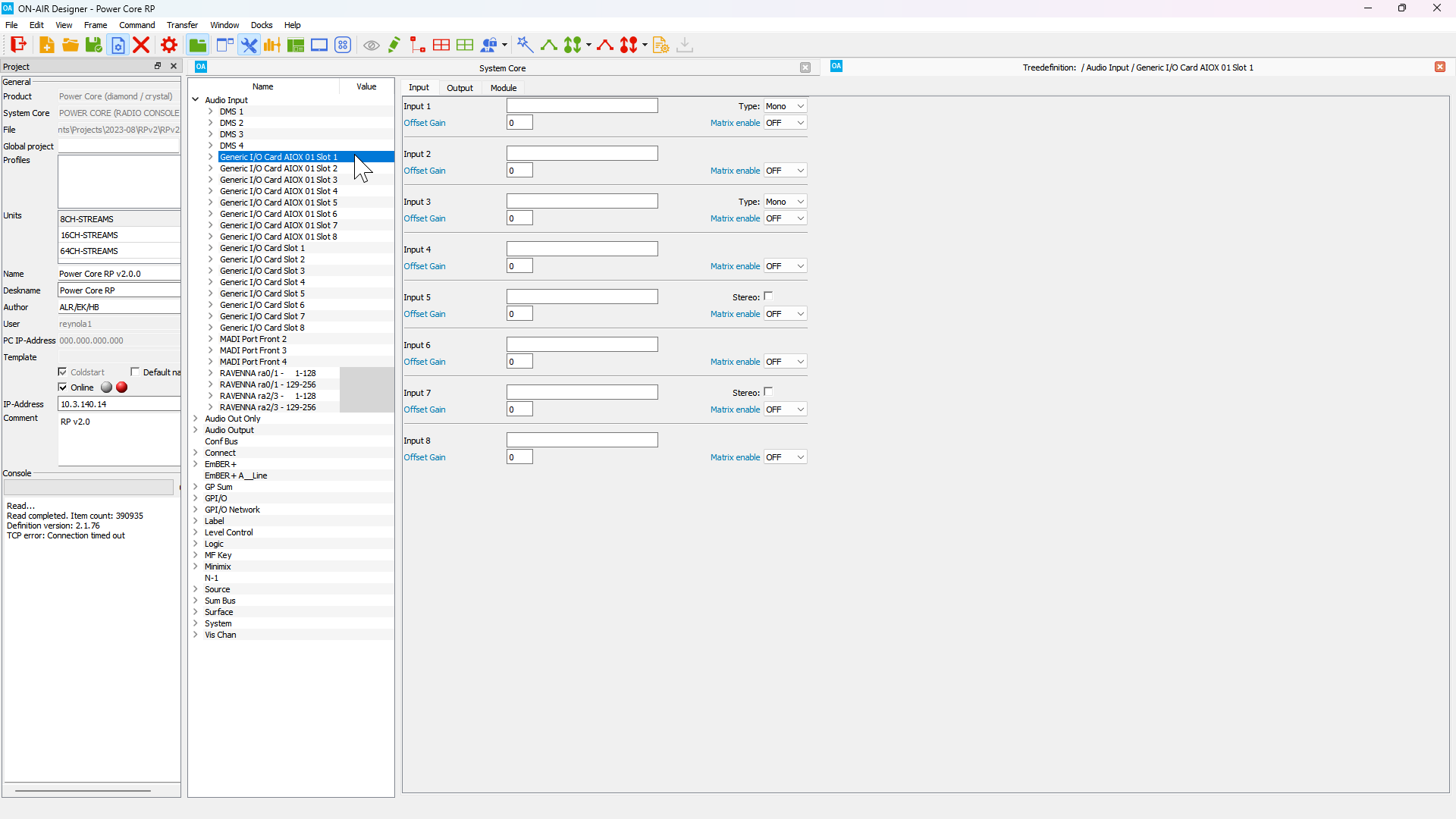
Task: Expand the Audio Output tree node
Action: pos(196,430)
